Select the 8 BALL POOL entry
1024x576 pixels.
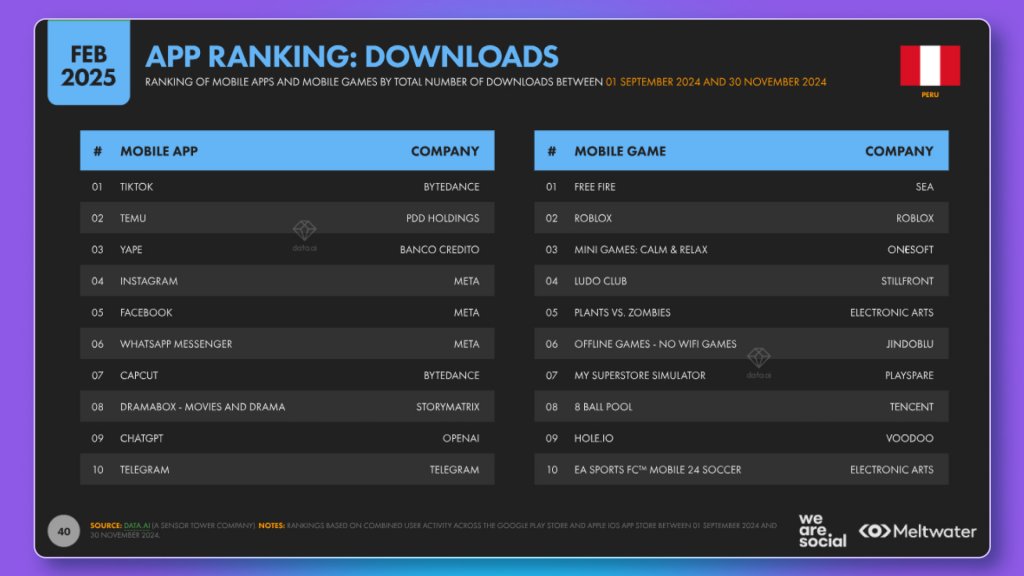tap(603, 406)
